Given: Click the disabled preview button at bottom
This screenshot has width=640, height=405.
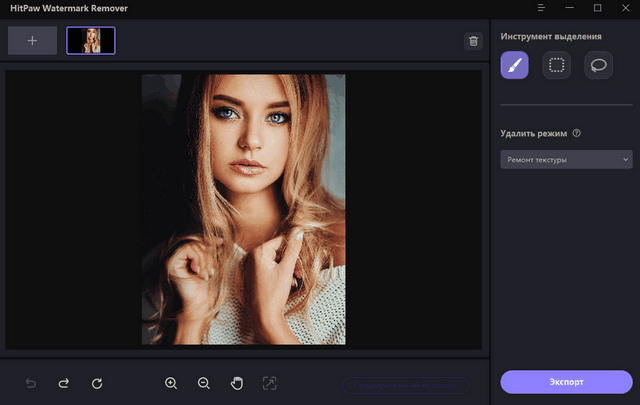Looking at the screenshot, I should pyautogui.click(x=406, y=384).
